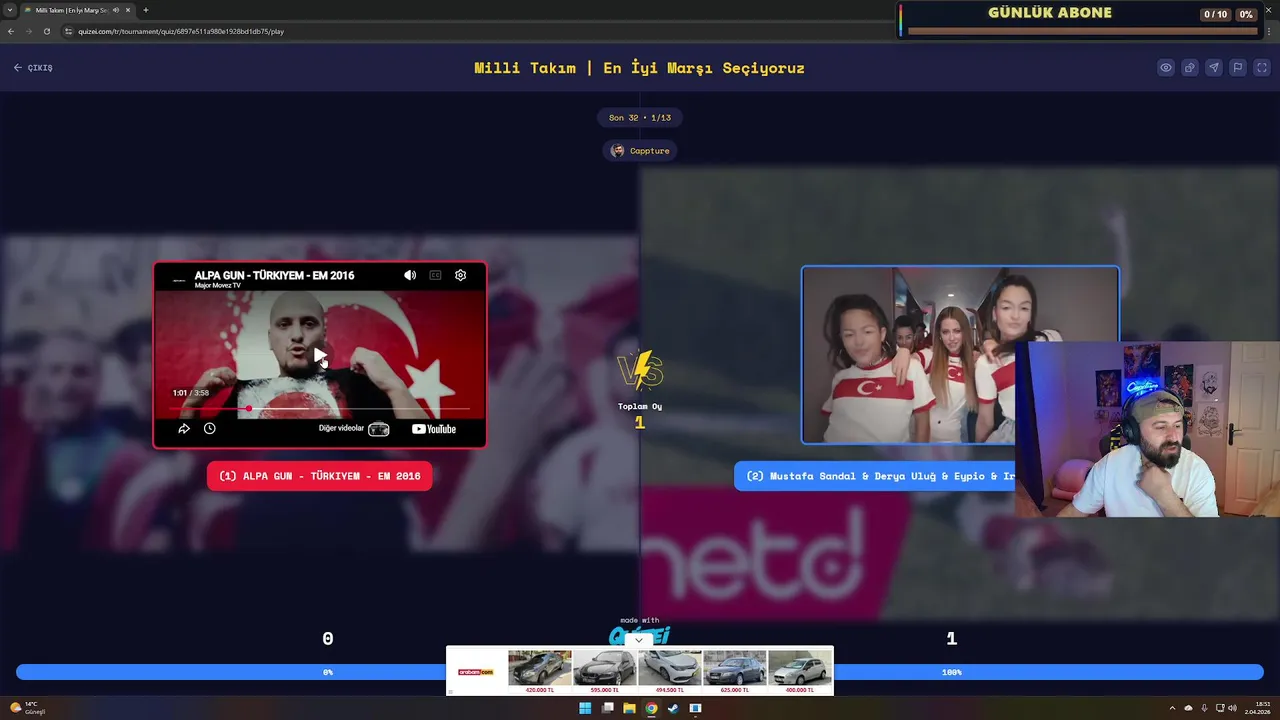This screenshot has height=720, width=1280.
Task: Open the clock showing 18:51
Action: point(1257,708)
